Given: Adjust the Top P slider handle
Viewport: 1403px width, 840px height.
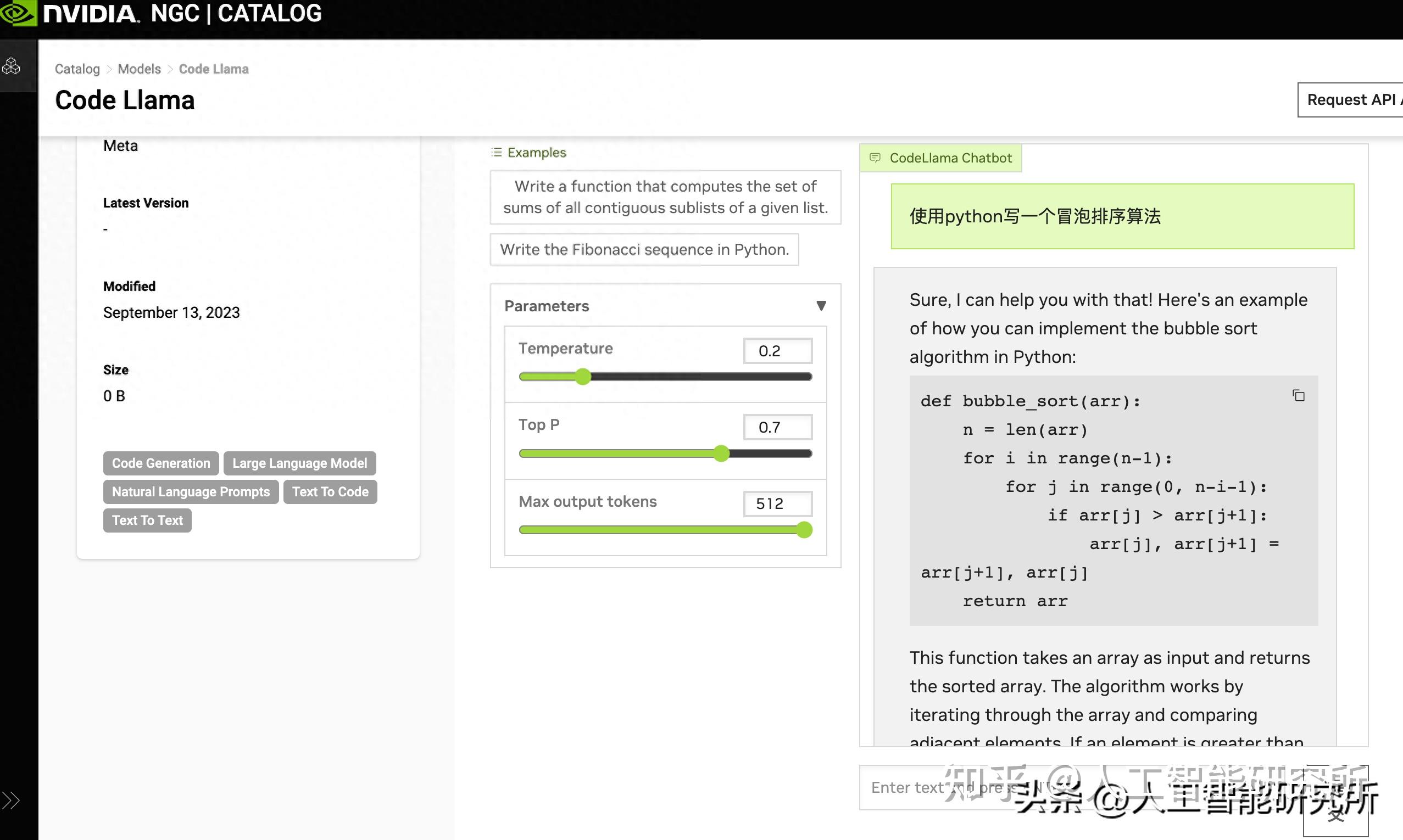Looking at the screenshot, I should point(721,453).
